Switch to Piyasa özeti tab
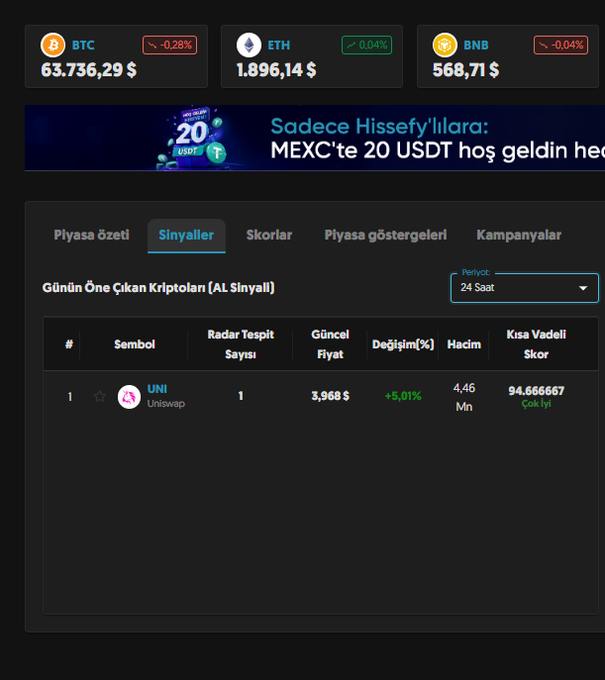This screenshot has height=680, width=605. pyautogui.click(x=92, y=235)
